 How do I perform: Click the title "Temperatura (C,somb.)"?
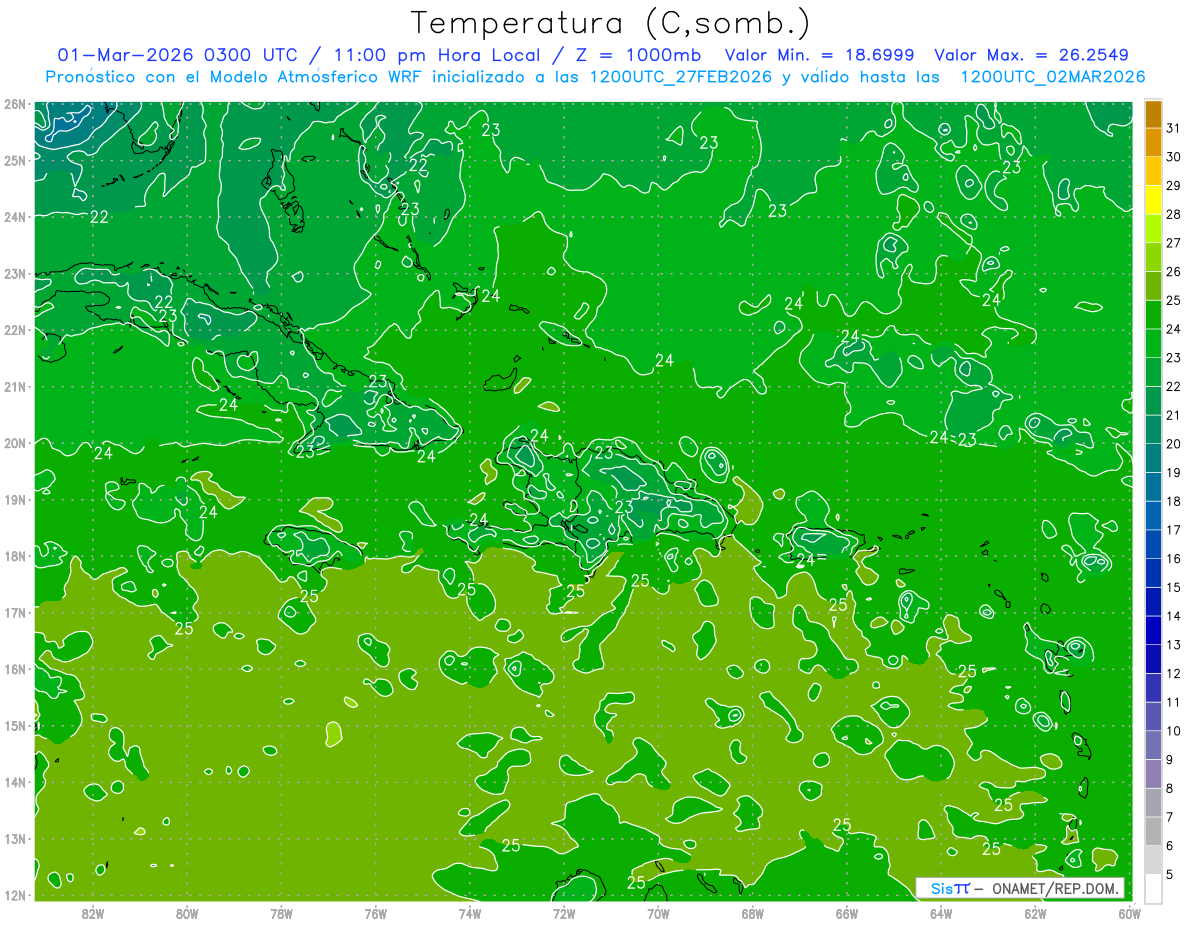[x=610, y=22]
